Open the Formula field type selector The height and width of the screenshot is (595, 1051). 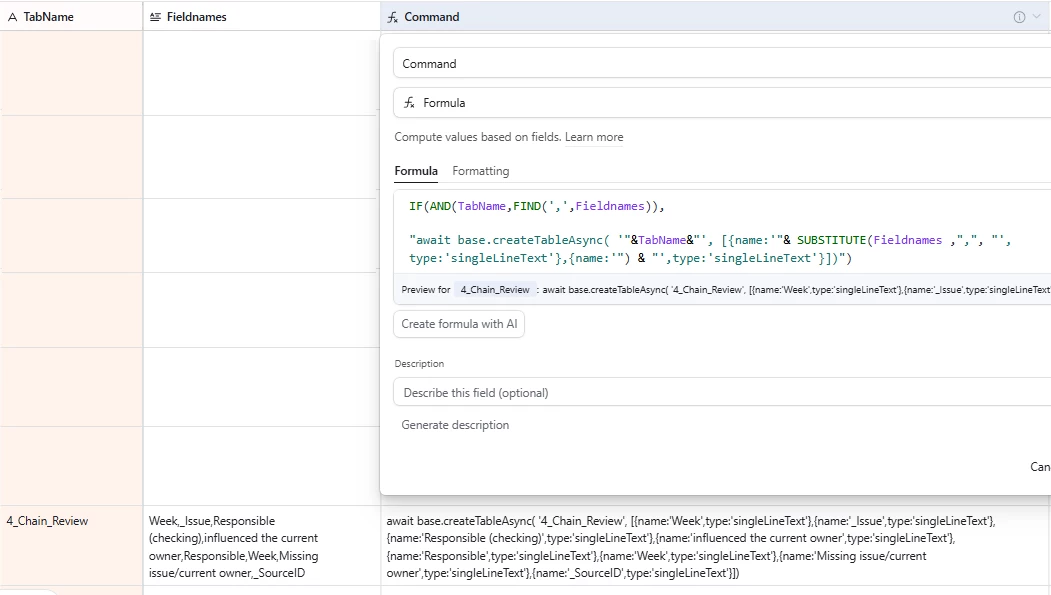click(x=722, y=103)
